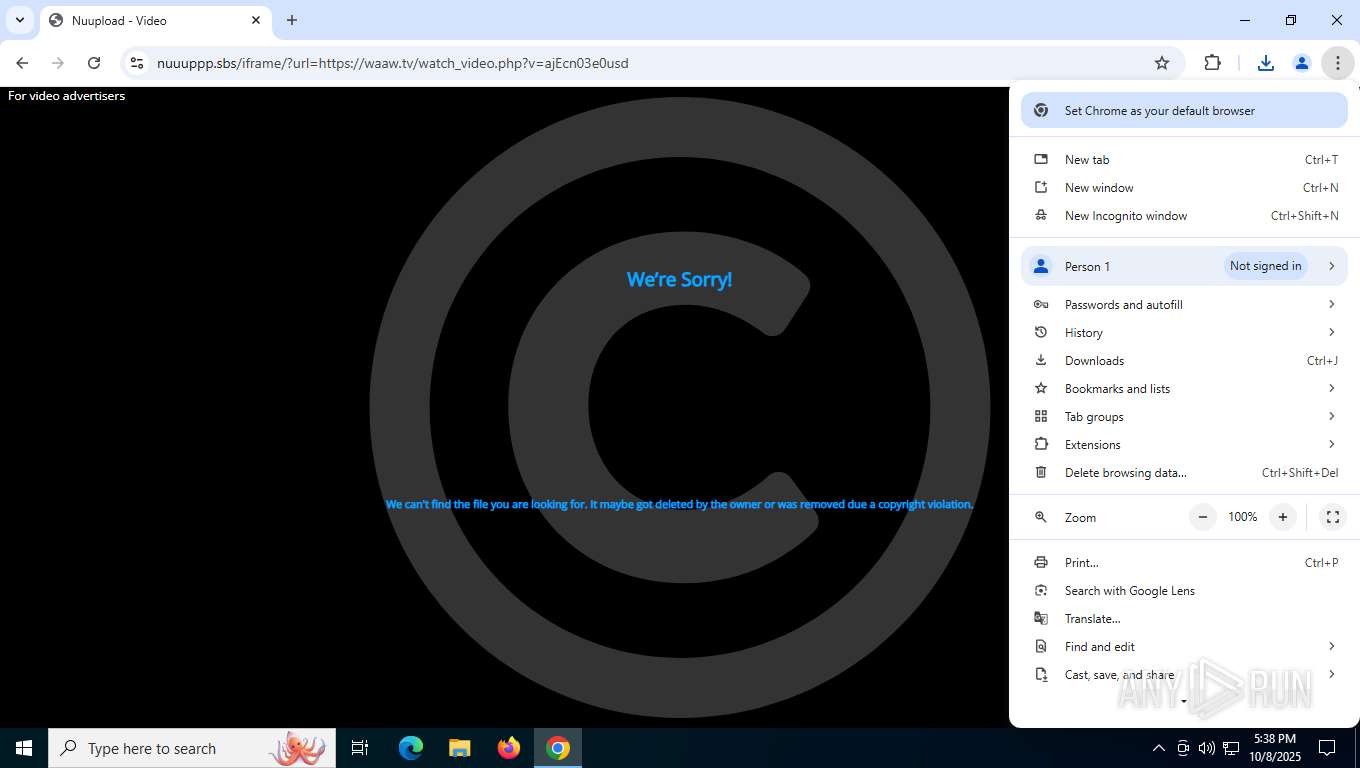
Task: Select Print from the menu
Action: coord(1184,563)
